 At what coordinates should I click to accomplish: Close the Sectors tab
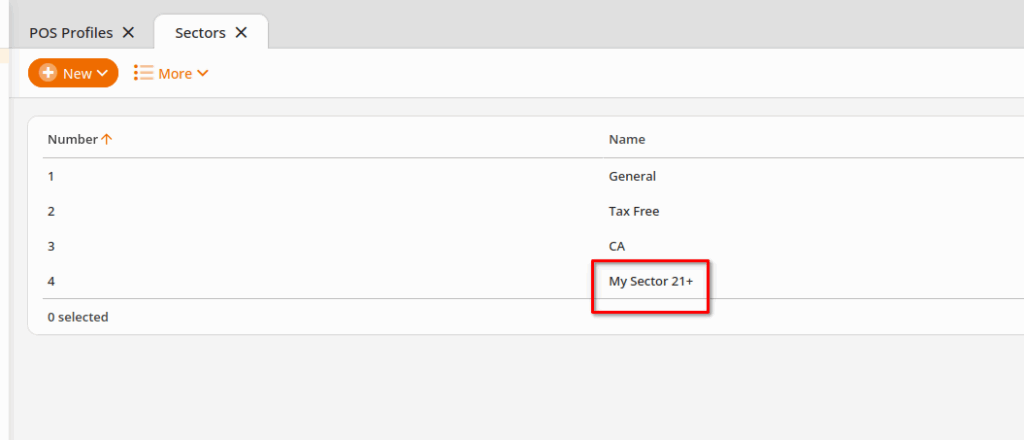pos(241,33)
